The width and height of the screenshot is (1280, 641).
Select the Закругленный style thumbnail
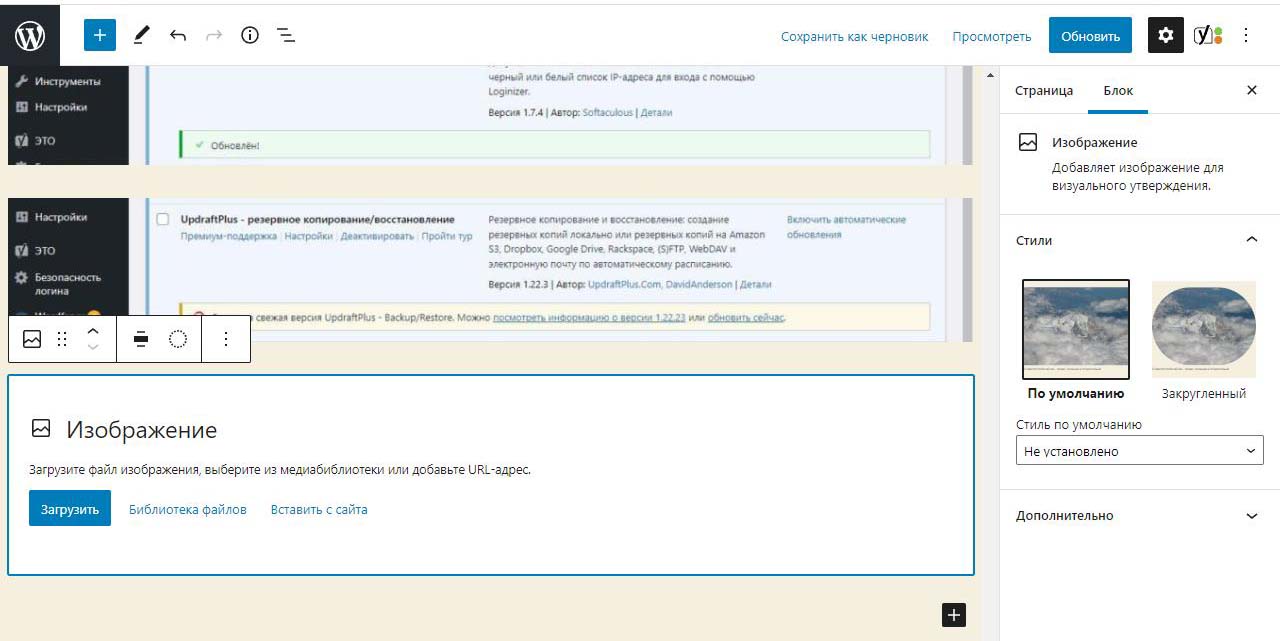click(x=1203, y=330)
